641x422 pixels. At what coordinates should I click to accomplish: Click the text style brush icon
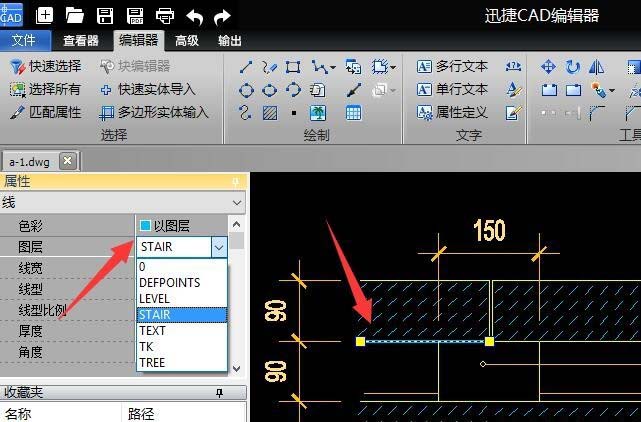[513, 90]
